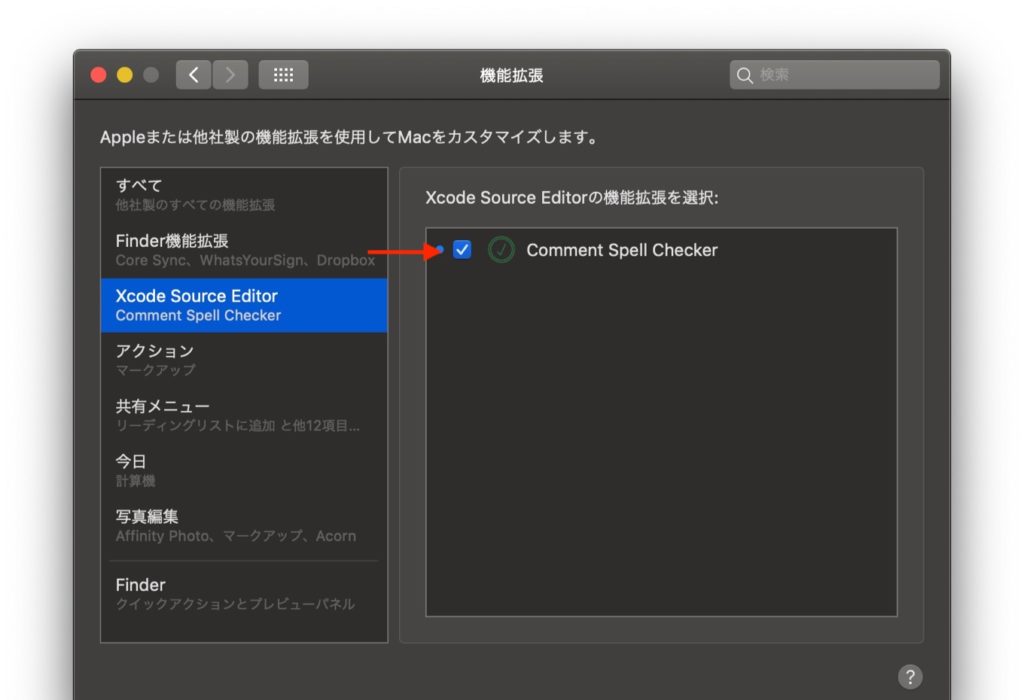This screenshot has height=700, width=1024.
Task: Click the forward navigation arrow button
Action: [x=230, y=75]
